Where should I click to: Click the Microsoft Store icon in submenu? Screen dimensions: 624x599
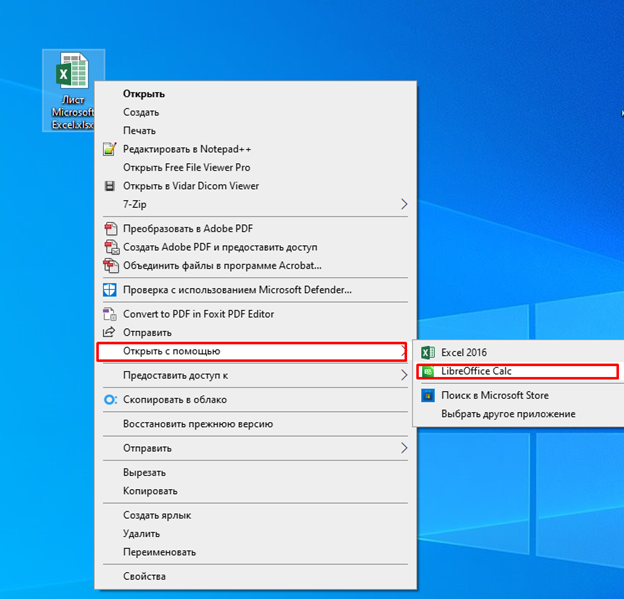tap(428, 396)
